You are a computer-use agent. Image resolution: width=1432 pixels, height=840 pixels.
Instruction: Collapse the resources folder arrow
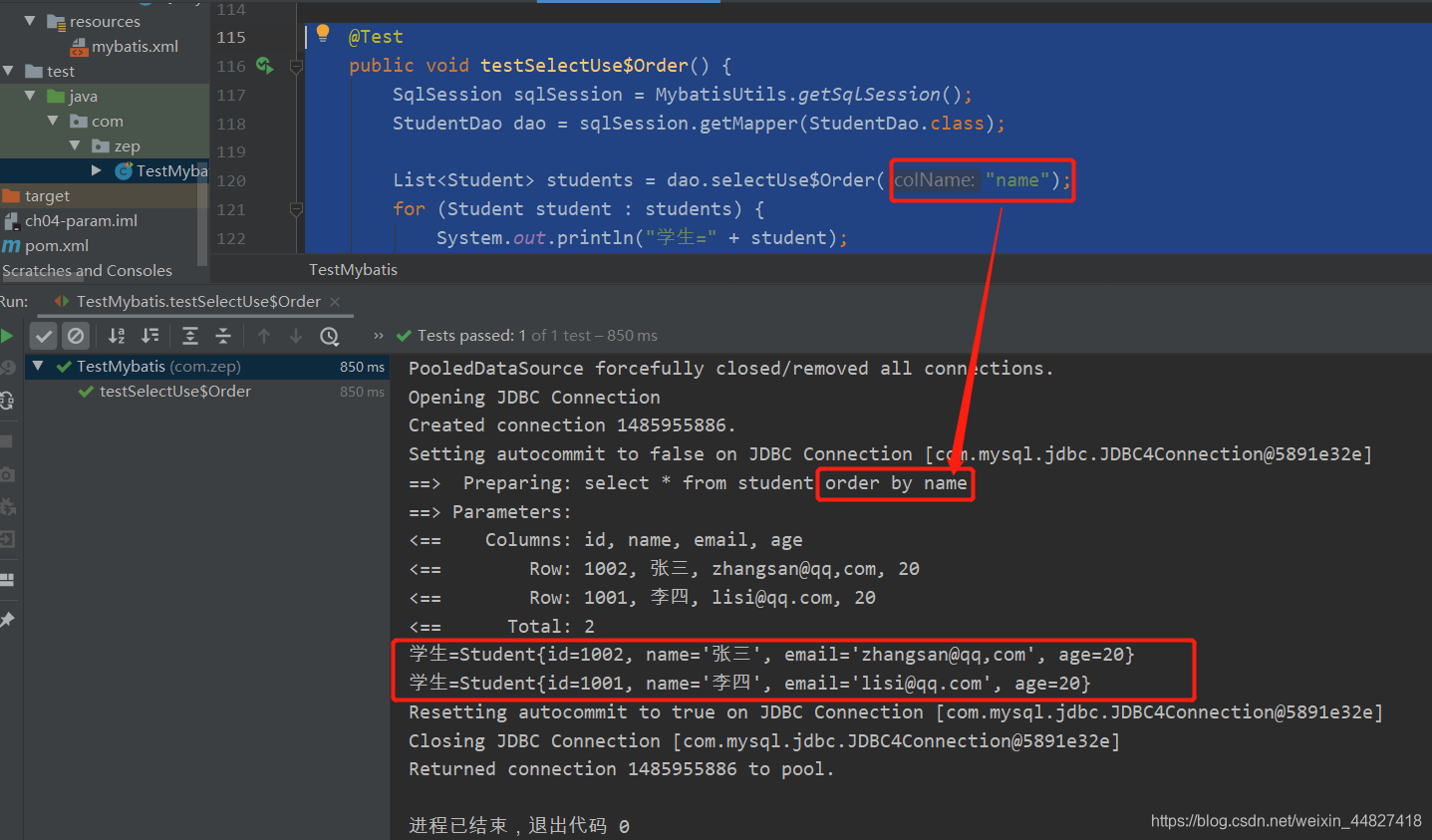[x=30, y=21]
